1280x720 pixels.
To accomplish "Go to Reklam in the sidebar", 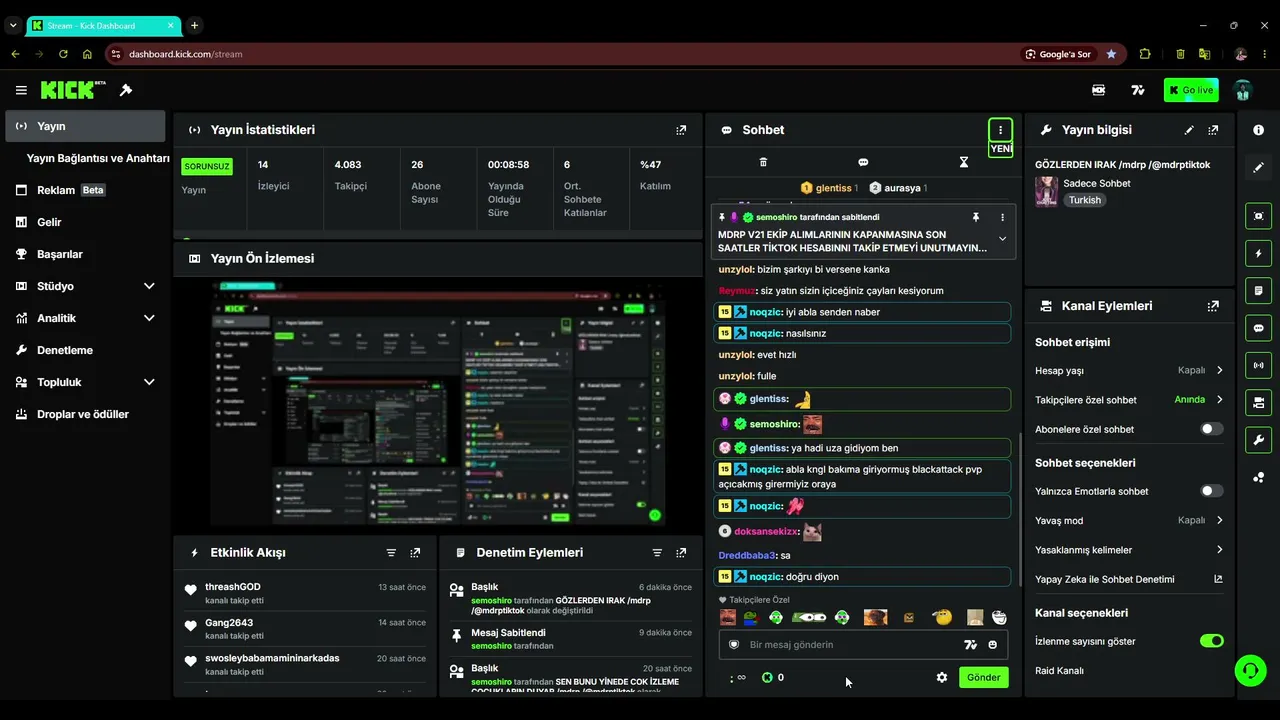I will (85, 190).
